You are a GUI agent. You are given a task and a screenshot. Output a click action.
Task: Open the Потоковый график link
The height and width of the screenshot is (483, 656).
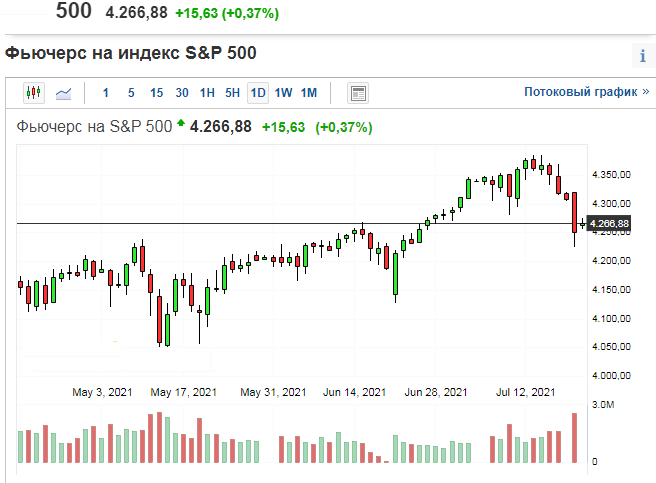587,92
